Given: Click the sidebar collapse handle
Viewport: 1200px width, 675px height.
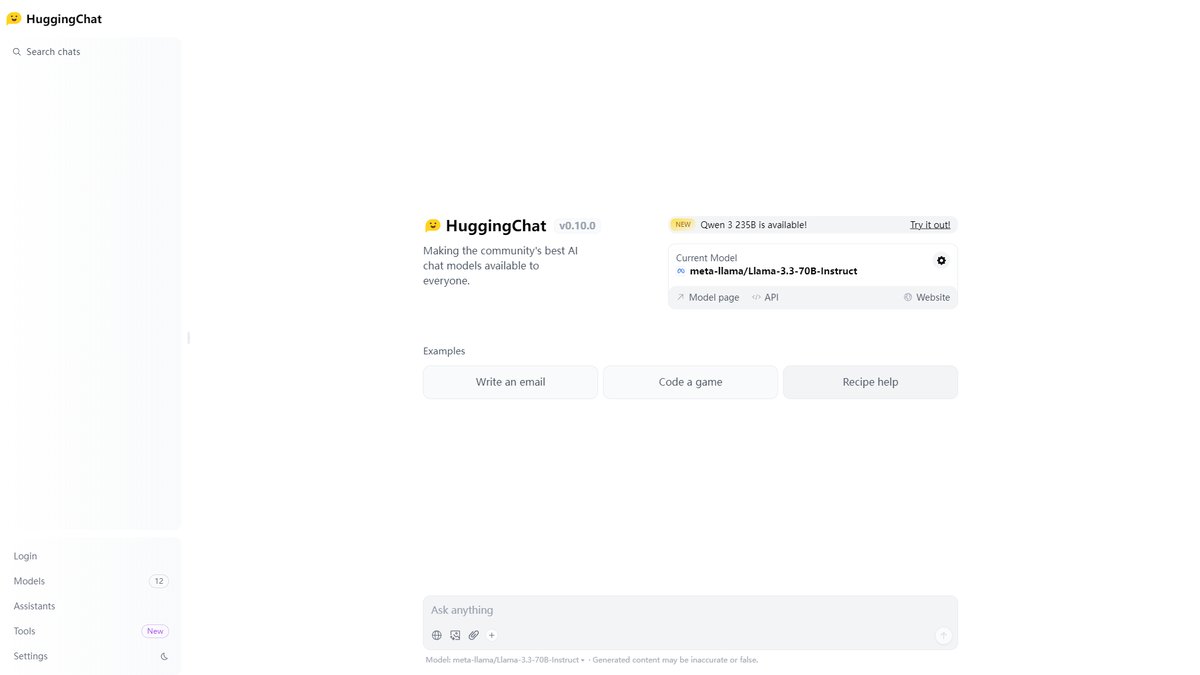Looking at the screenshot, I should [188, 338].
